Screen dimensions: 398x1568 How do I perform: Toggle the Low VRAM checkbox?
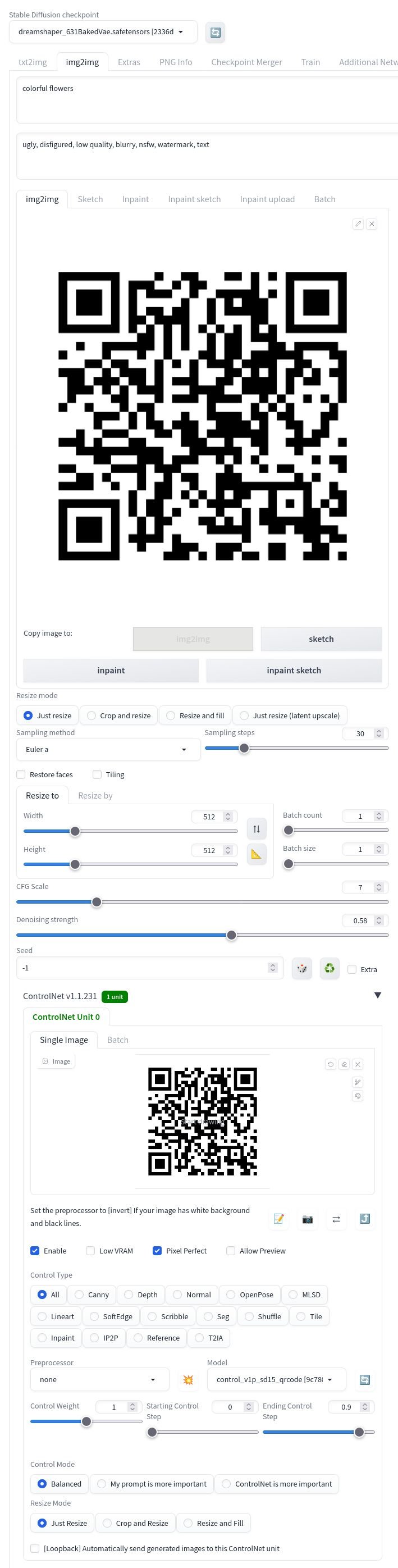pyautogui.click(x=90, y=1250)
